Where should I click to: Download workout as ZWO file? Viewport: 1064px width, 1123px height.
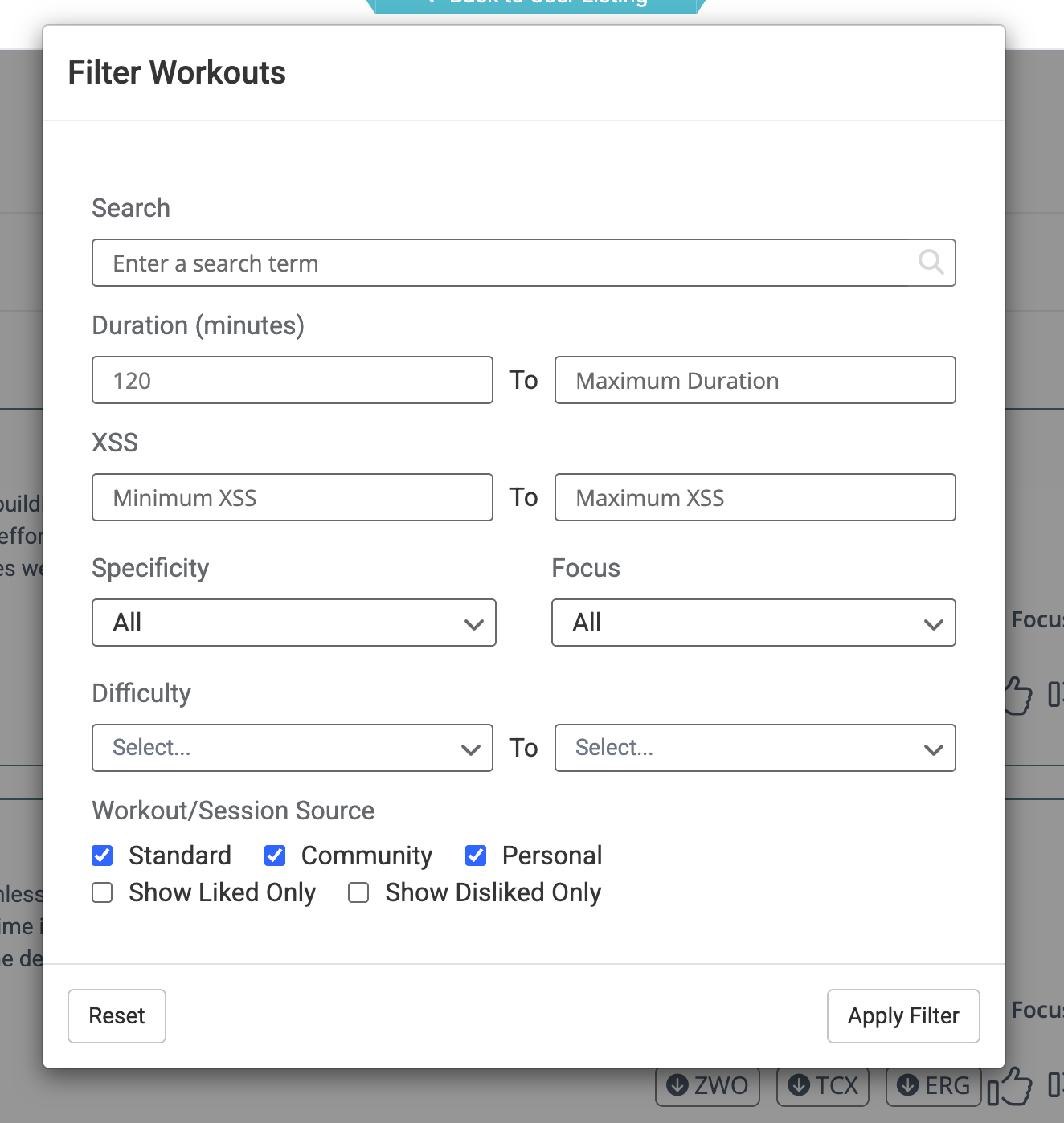click(x=707, y=1086)
